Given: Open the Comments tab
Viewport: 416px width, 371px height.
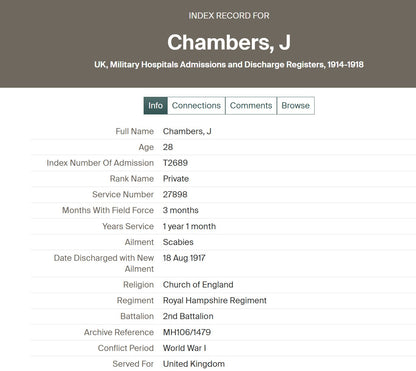Looking at the screenshot, I should tap(251, 106).
